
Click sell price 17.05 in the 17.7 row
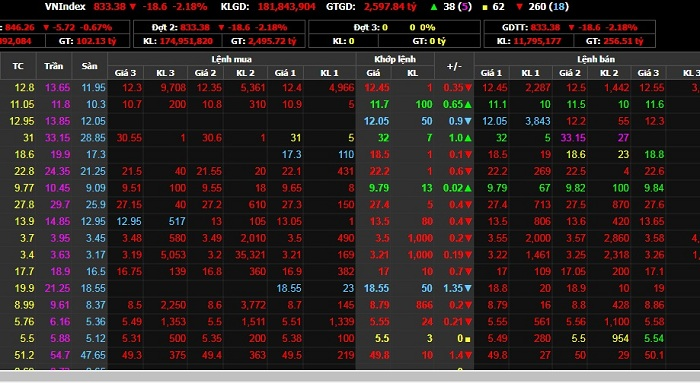click(x=573, y=272)
